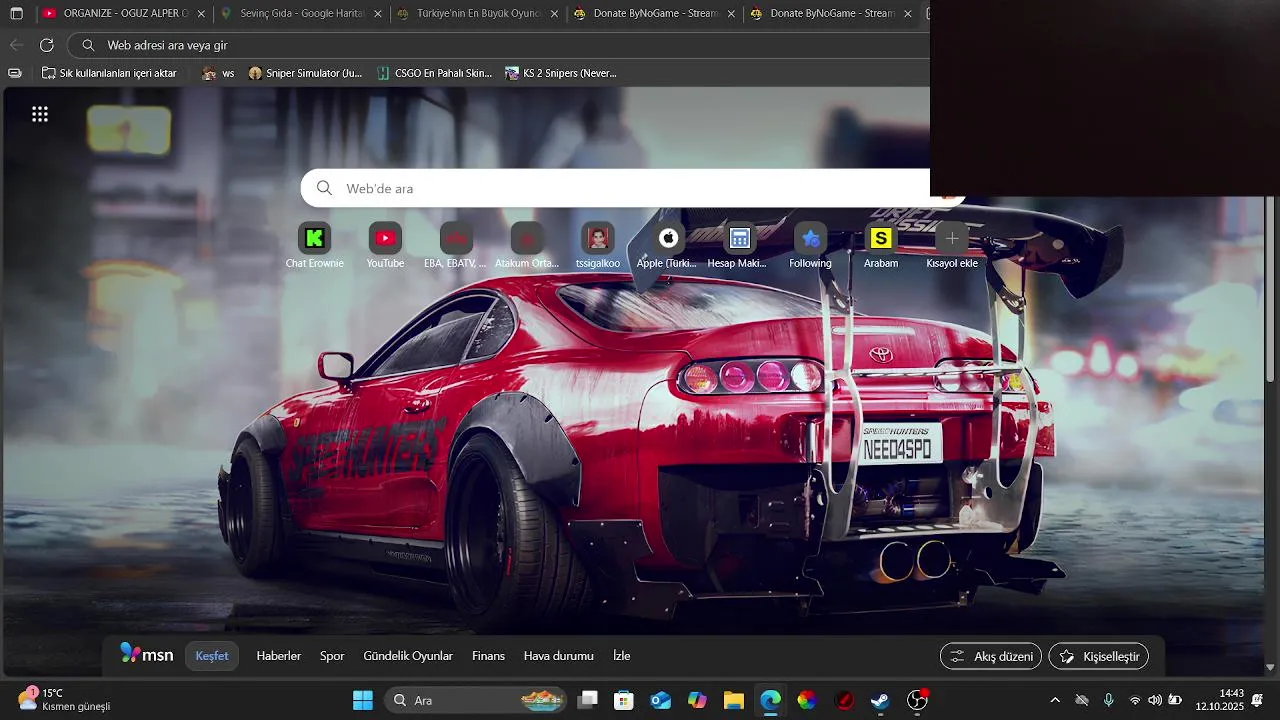Select the Spor feed tab
The width and height of the screenshot is (1280, 720).
[332, 656]
